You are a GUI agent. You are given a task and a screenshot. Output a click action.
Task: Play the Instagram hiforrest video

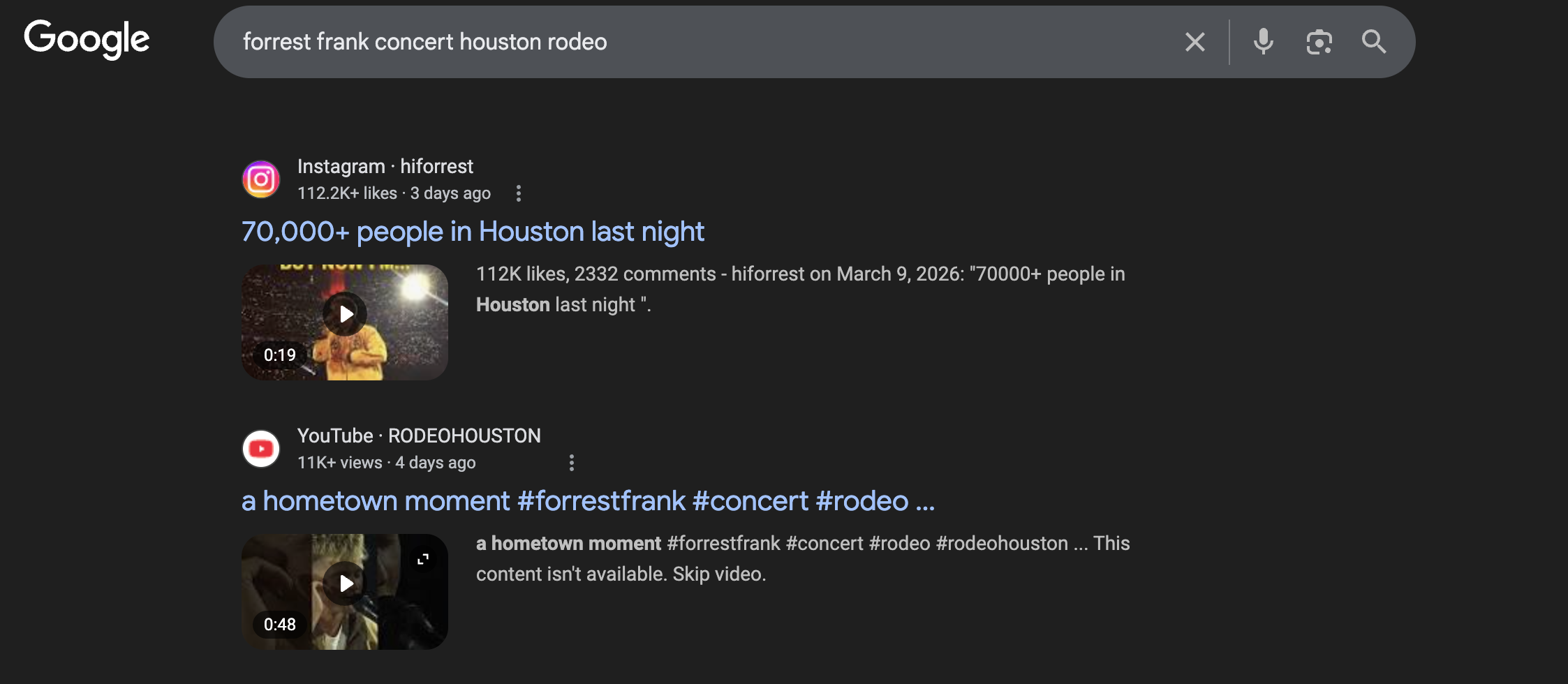coord(345,314)
